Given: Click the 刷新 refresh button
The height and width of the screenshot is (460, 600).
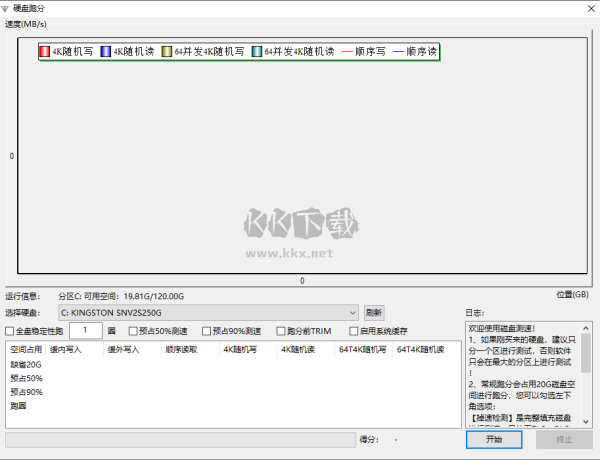Looking at the screenshot, I should (x=374, y=313).
